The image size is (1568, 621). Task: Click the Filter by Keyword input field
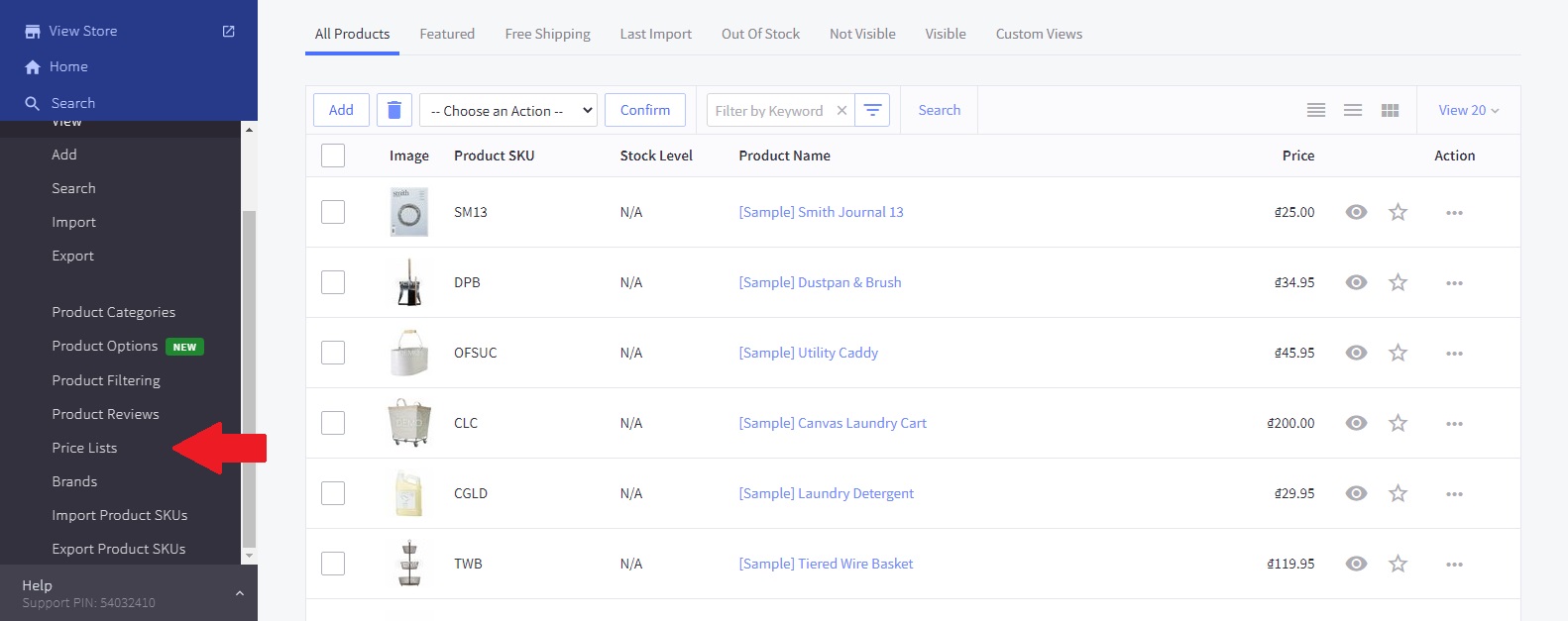[769, 110]
